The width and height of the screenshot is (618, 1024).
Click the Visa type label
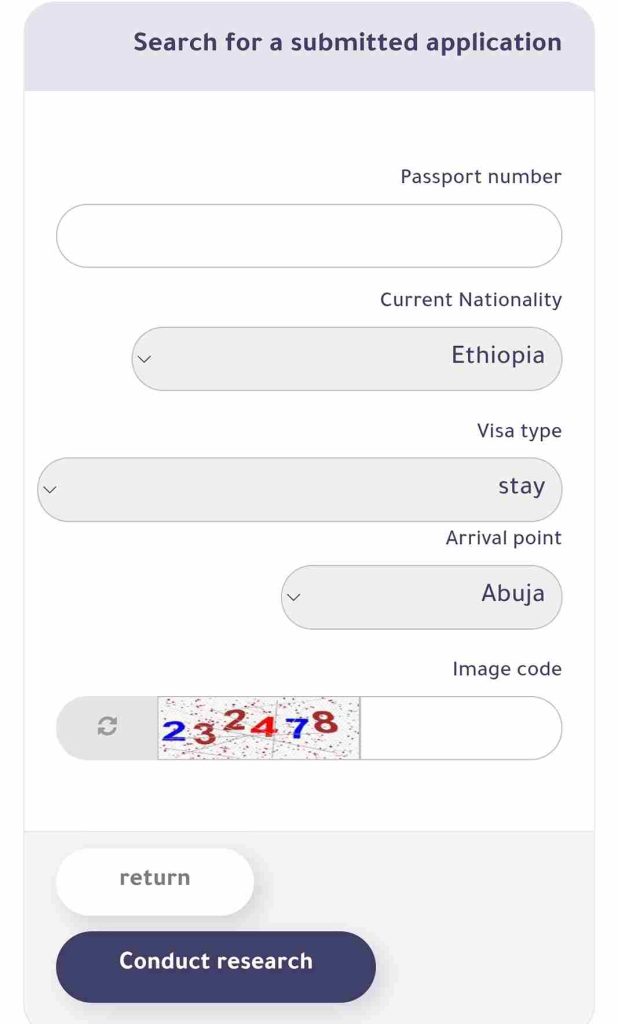(x=519, y=431)
